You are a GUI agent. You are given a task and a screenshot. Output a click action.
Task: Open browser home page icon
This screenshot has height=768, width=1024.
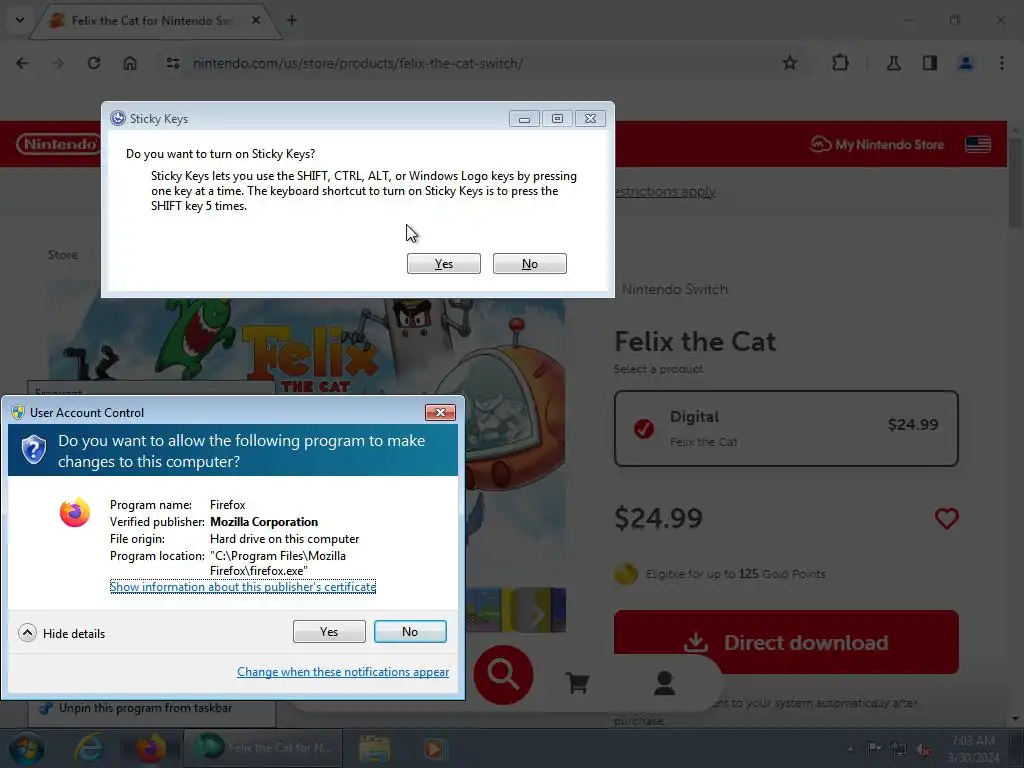pyautogui.click(x=130, y=63)
